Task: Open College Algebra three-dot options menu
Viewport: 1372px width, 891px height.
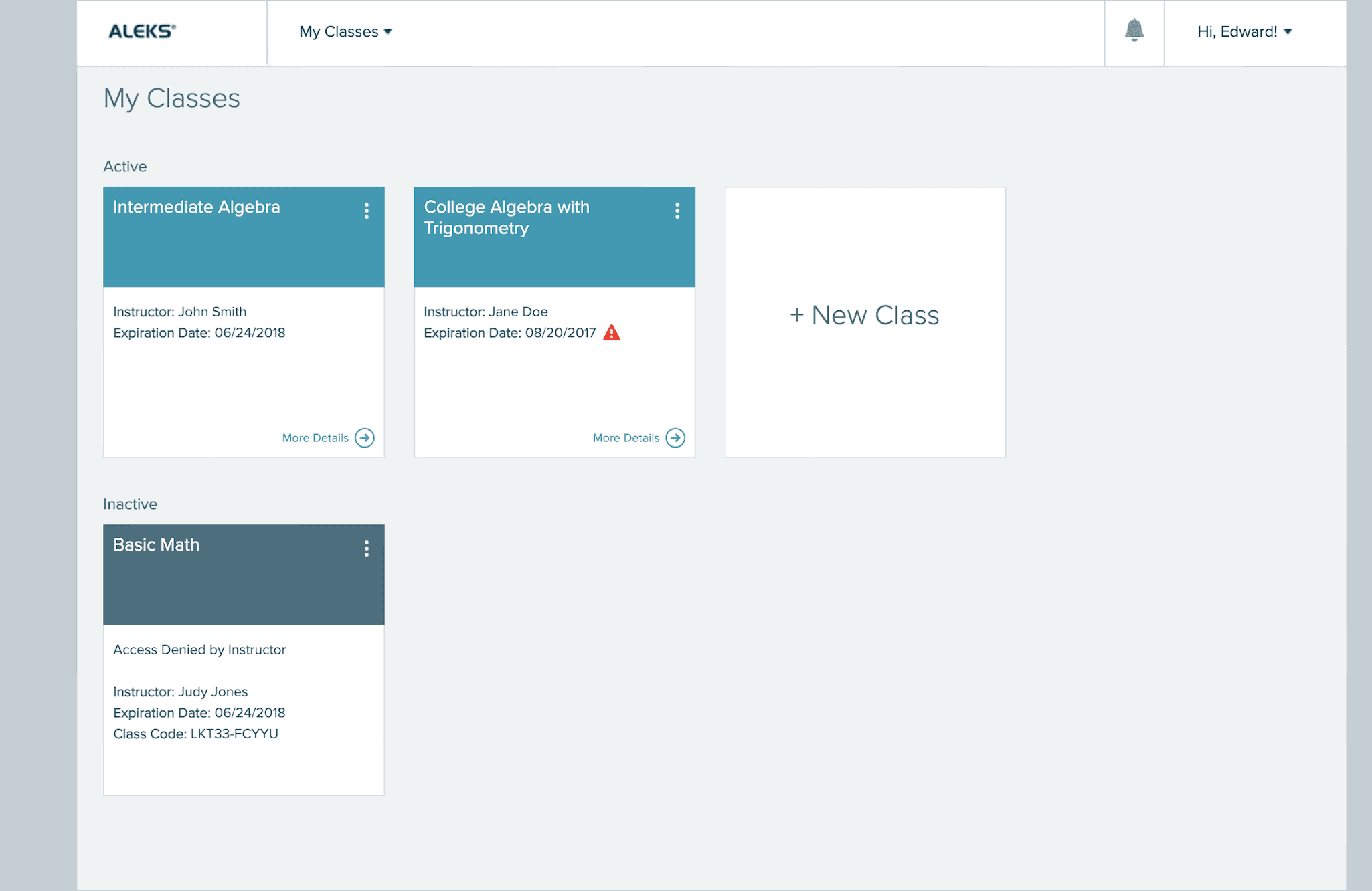Action: coord(677,211)
